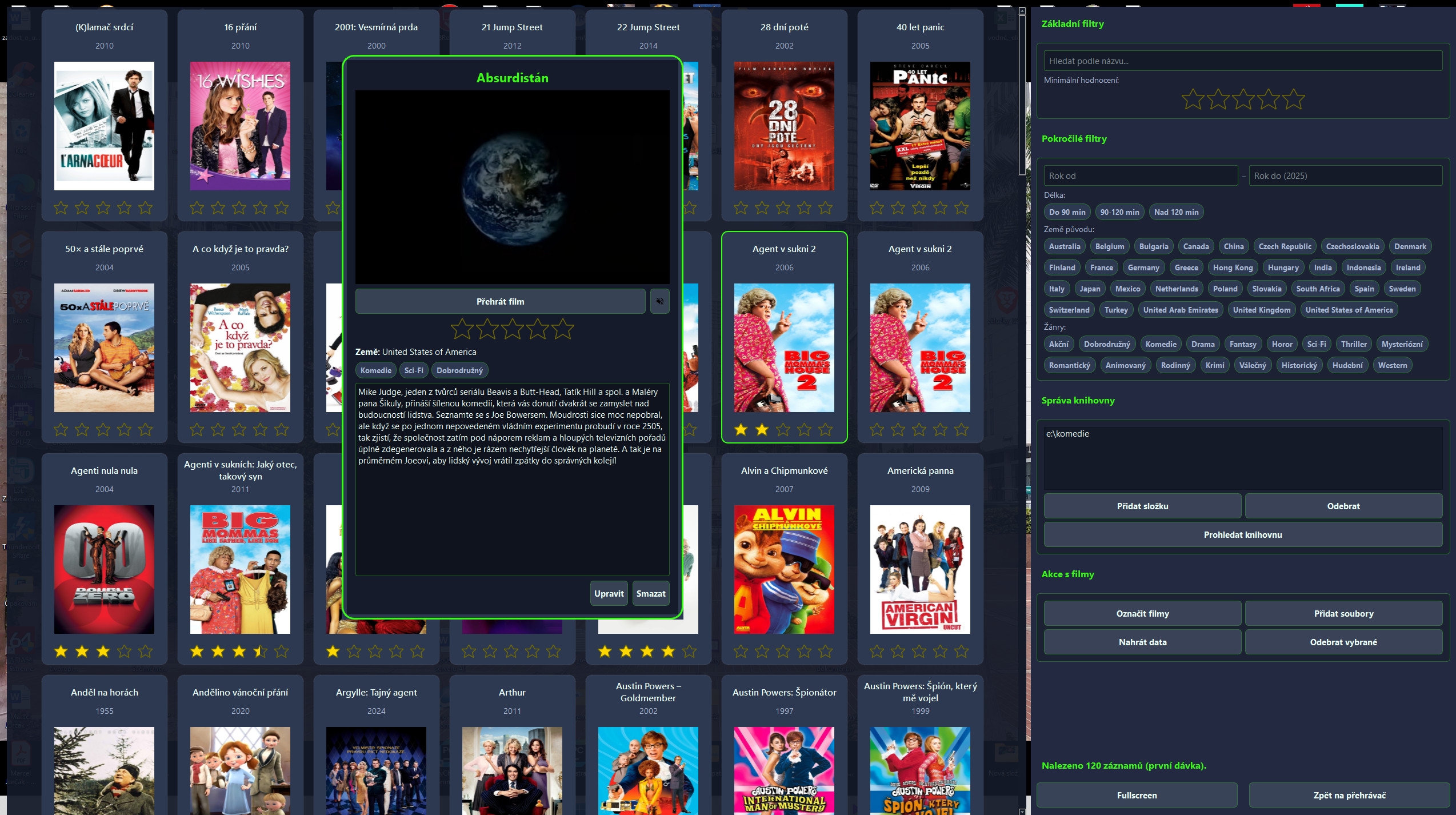
Task: Click the Hledat podle názvu search field
Action: 1242,61
